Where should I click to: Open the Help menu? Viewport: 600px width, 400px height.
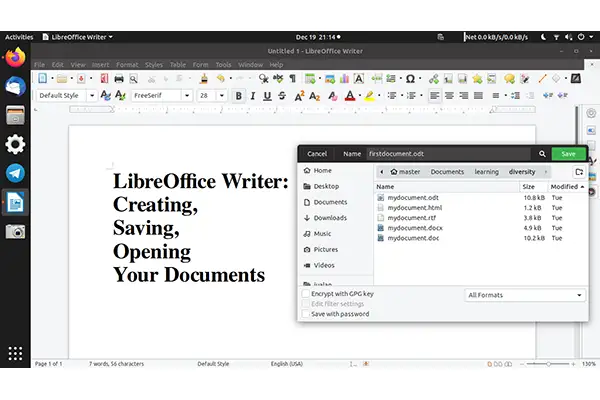pyautogui.click(x=276, y=65)
